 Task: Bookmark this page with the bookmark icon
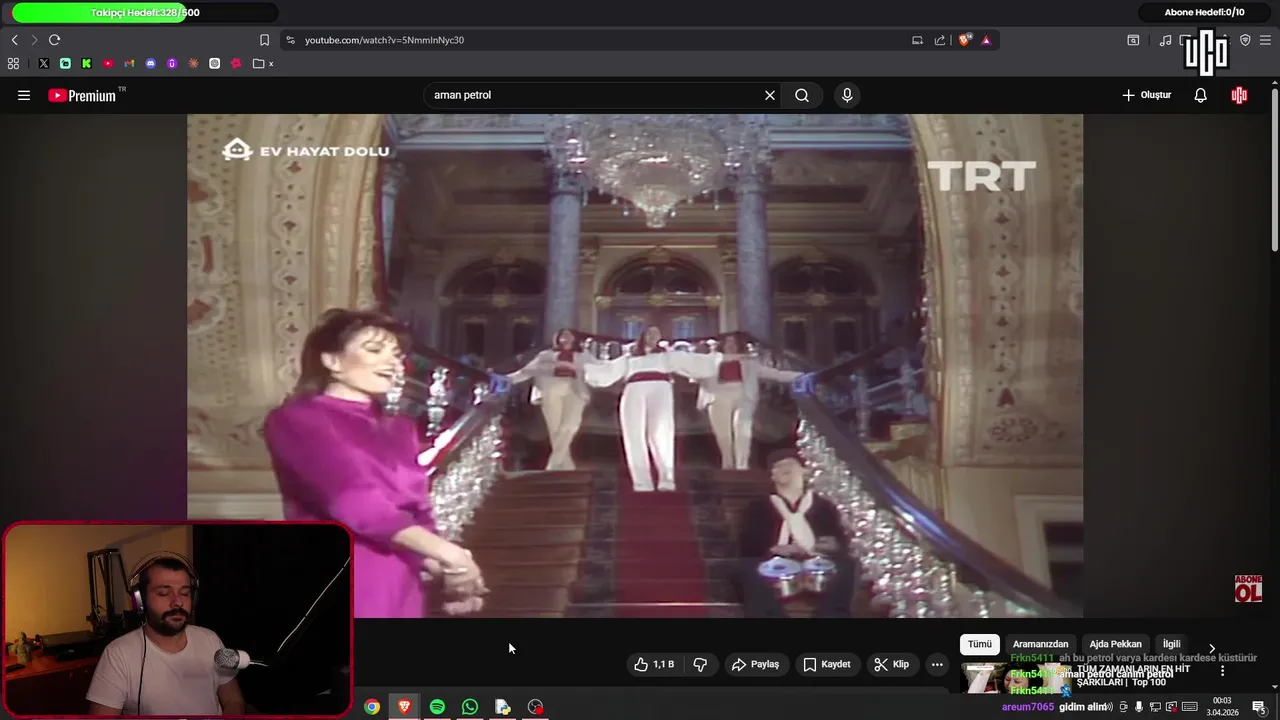(x=264, y=40)
